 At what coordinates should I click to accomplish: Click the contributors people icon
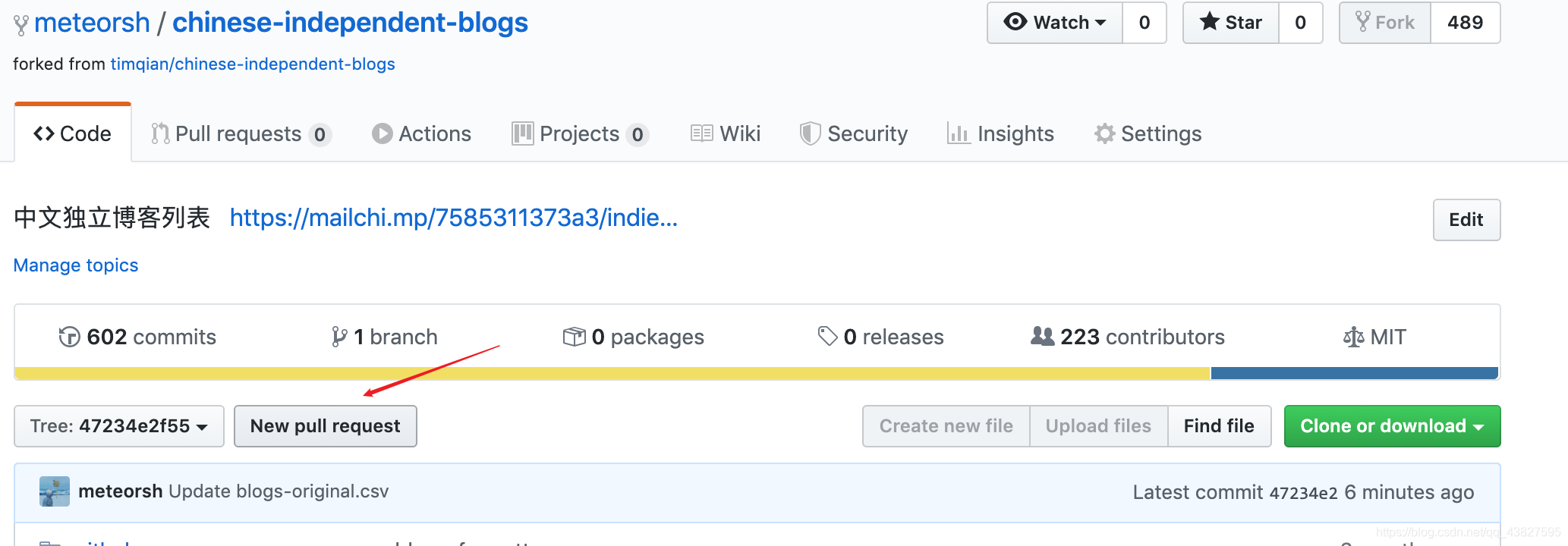1043,336
